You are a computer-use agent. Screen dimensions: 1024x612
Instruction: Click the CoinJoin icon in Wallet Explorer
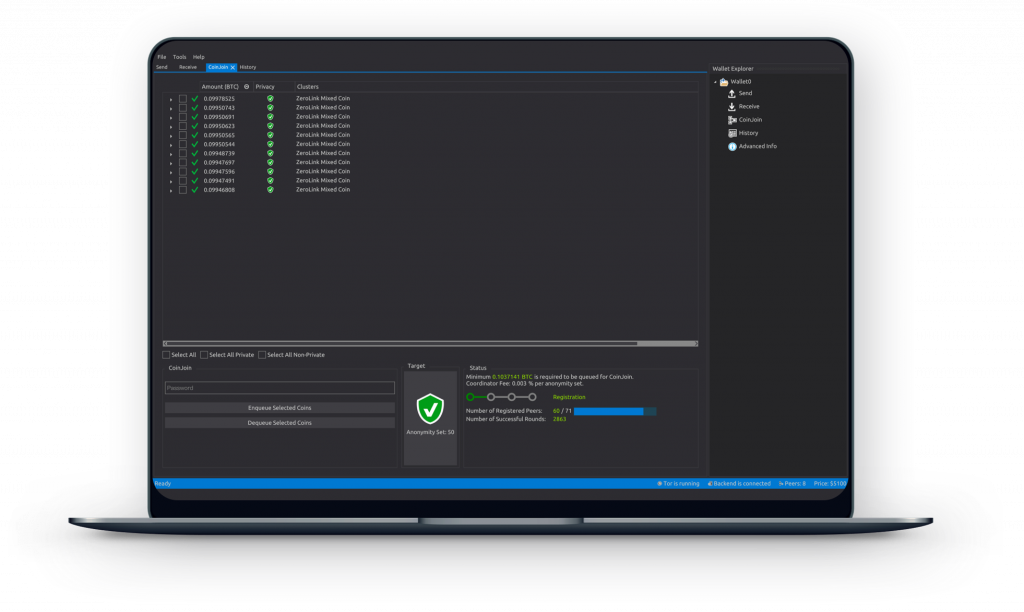click(732, 120)
